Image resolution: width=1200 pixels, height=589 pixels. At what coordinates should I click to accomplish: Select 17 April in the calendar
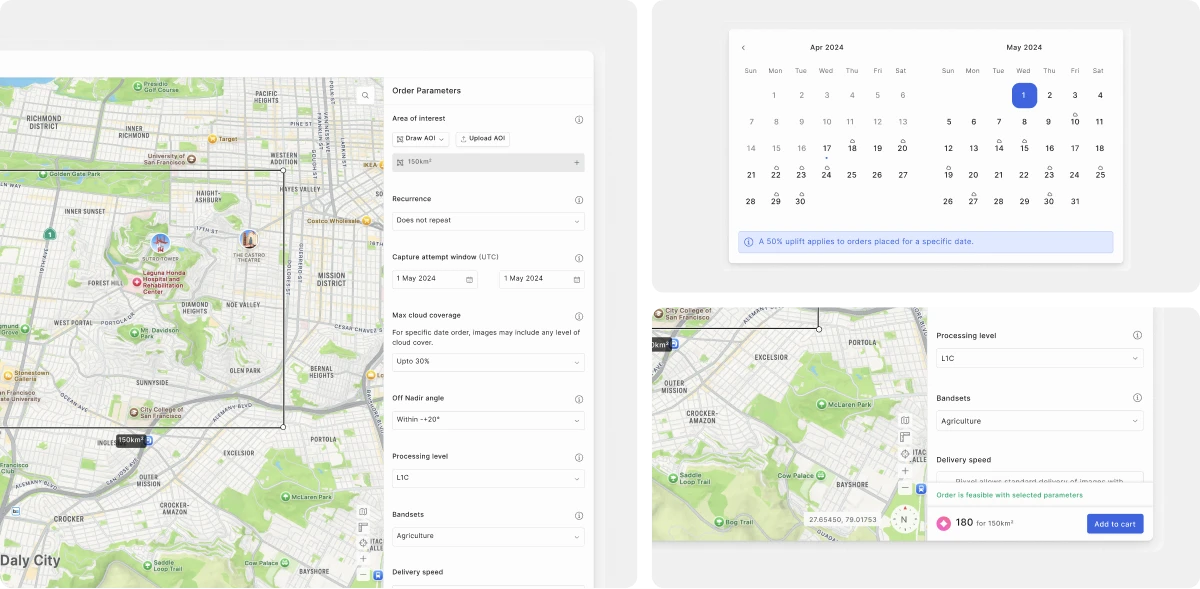[827, 148]
